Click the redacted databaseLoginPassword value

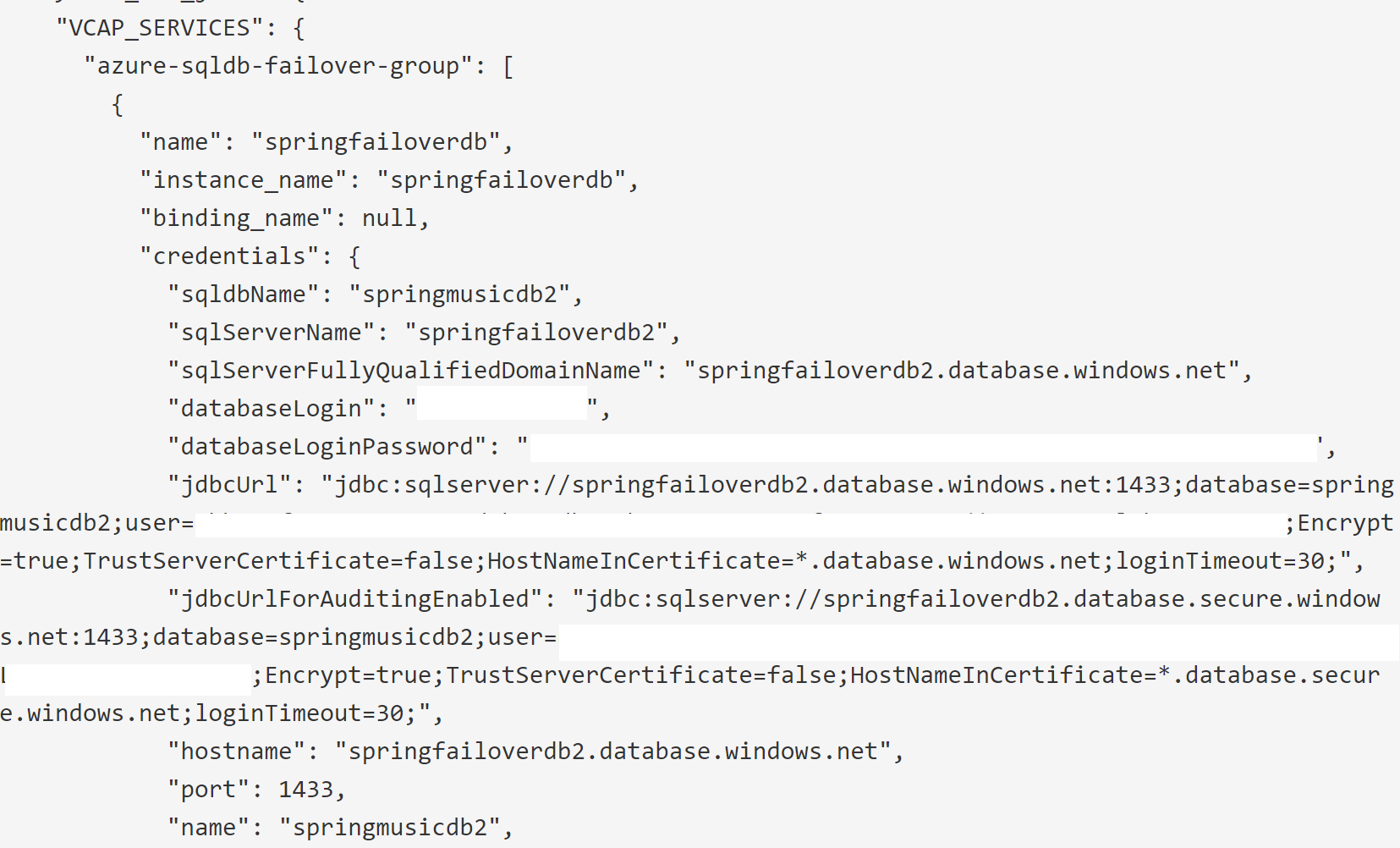[923, 448]
